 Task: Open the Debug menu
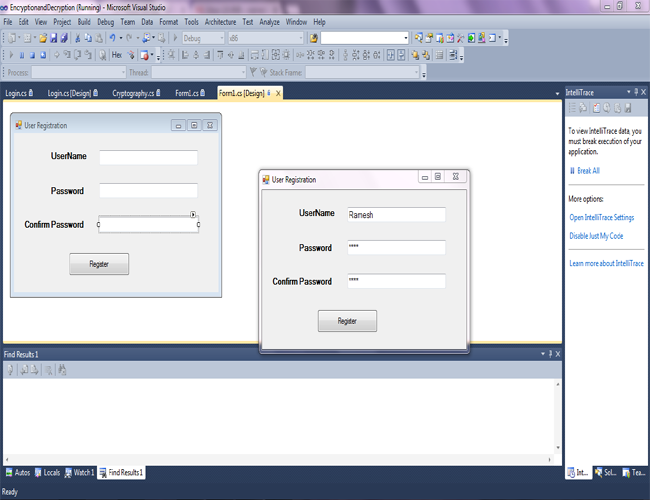pyautogui.click(x=105, y=22)
